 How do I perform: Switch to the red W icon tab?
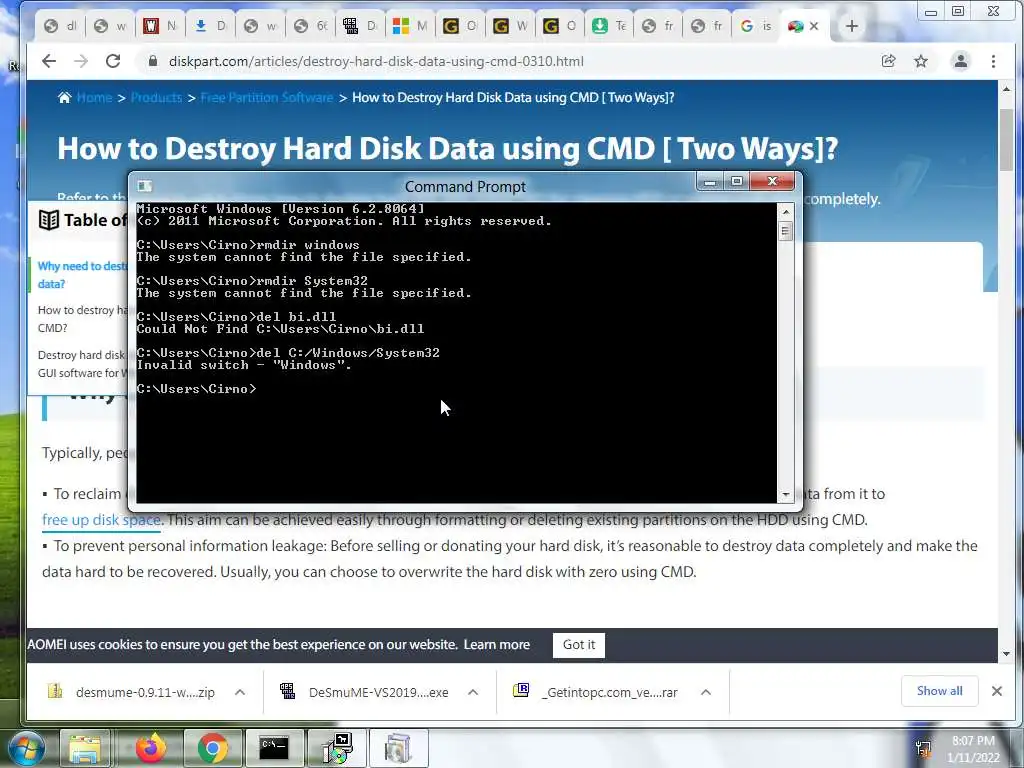(x=160, y=26)
